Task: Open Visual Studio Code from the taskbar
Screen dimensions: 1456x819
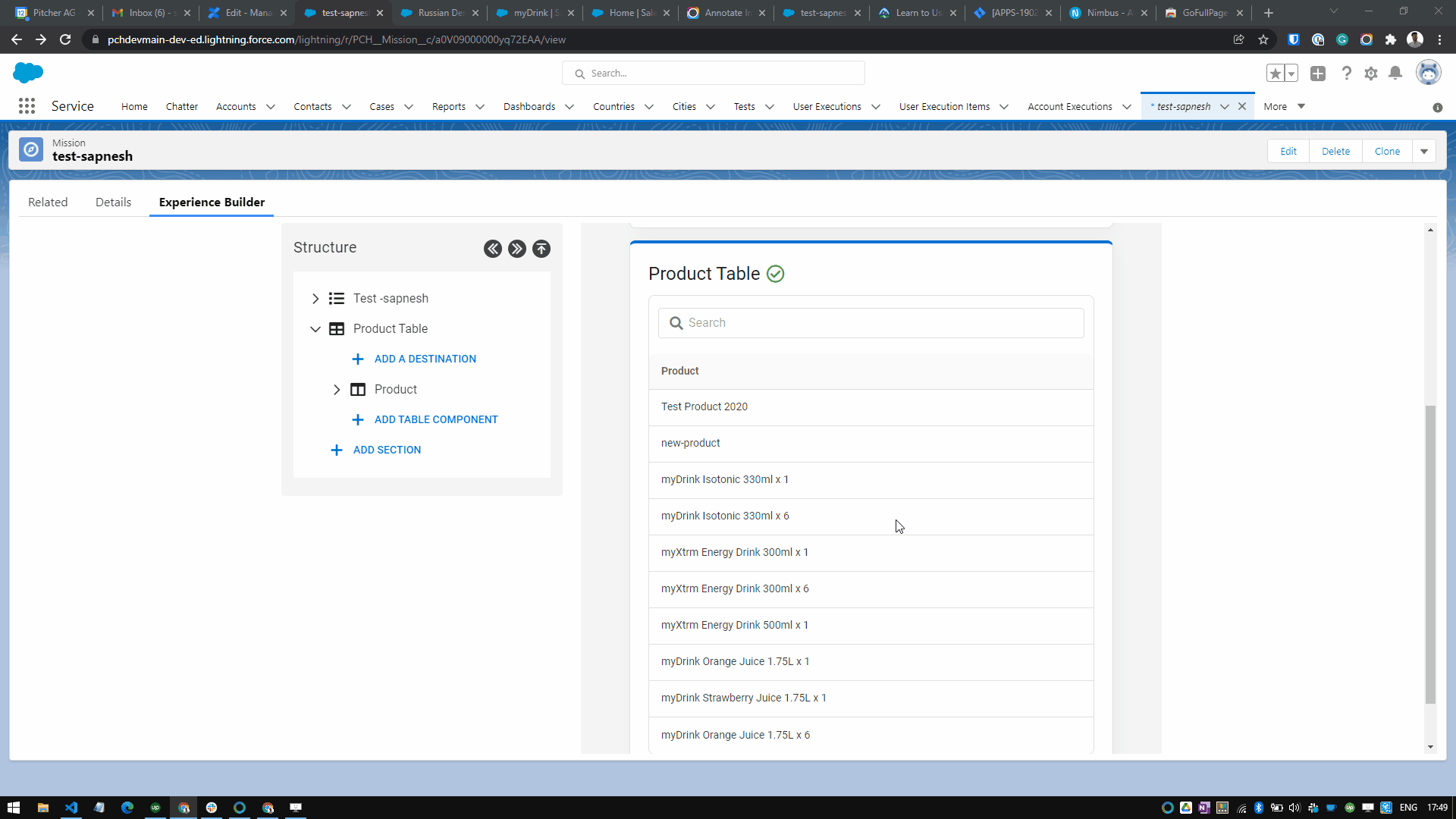Action: click(x=71, y=808)
